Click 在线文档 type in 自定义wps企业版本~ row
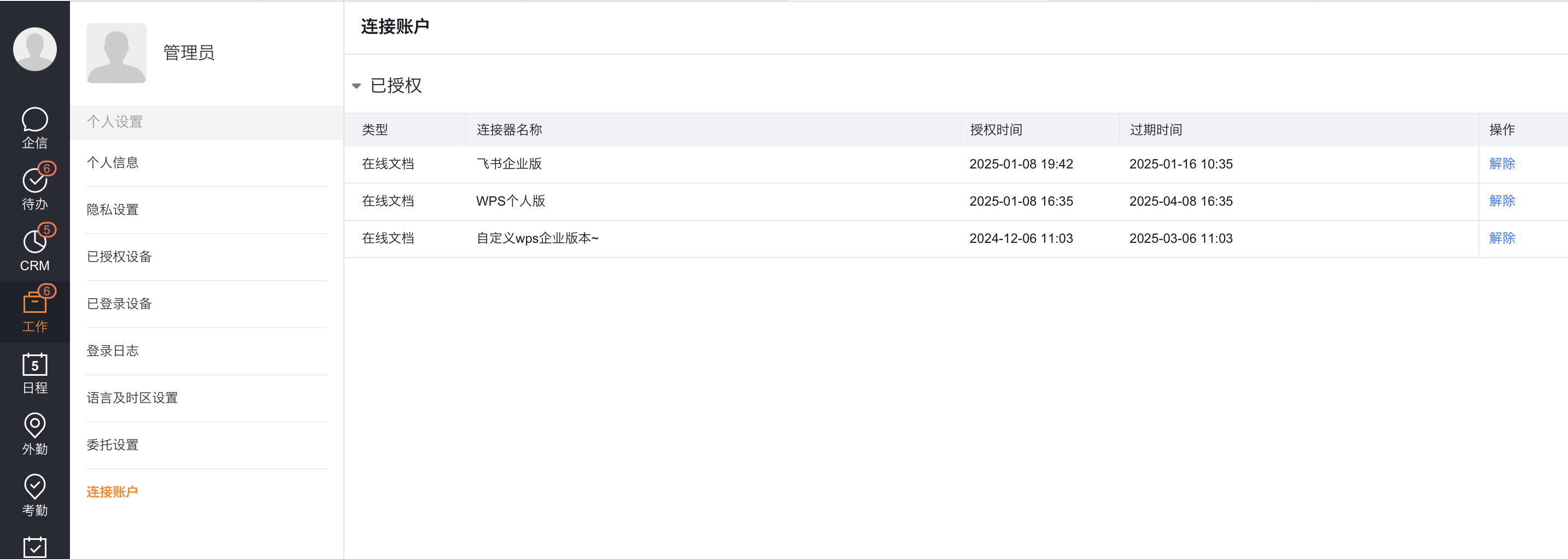The image size is (1568, 559). coord(388,238)
